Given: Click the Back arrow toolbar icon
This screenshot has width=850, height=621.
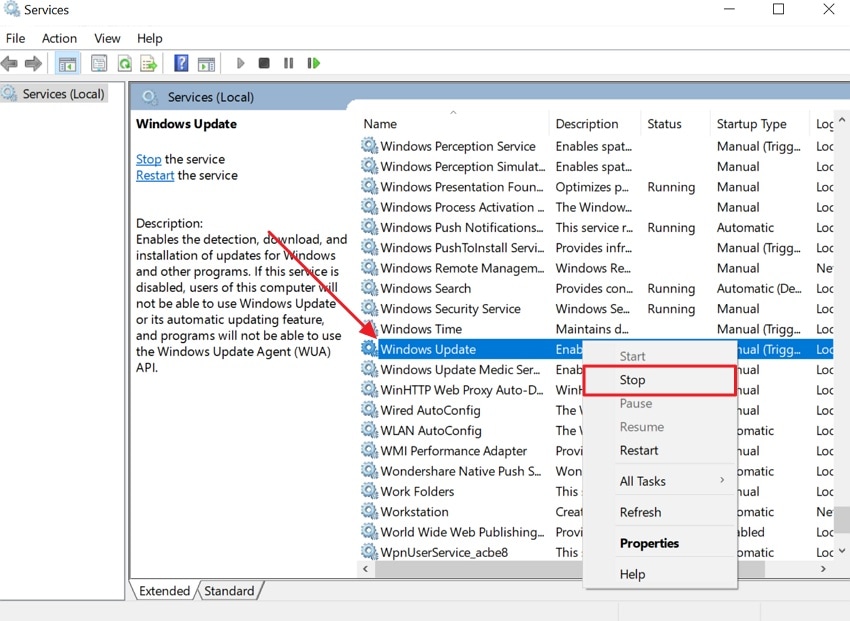Looking at the screenshot, I should pos(10,63).
